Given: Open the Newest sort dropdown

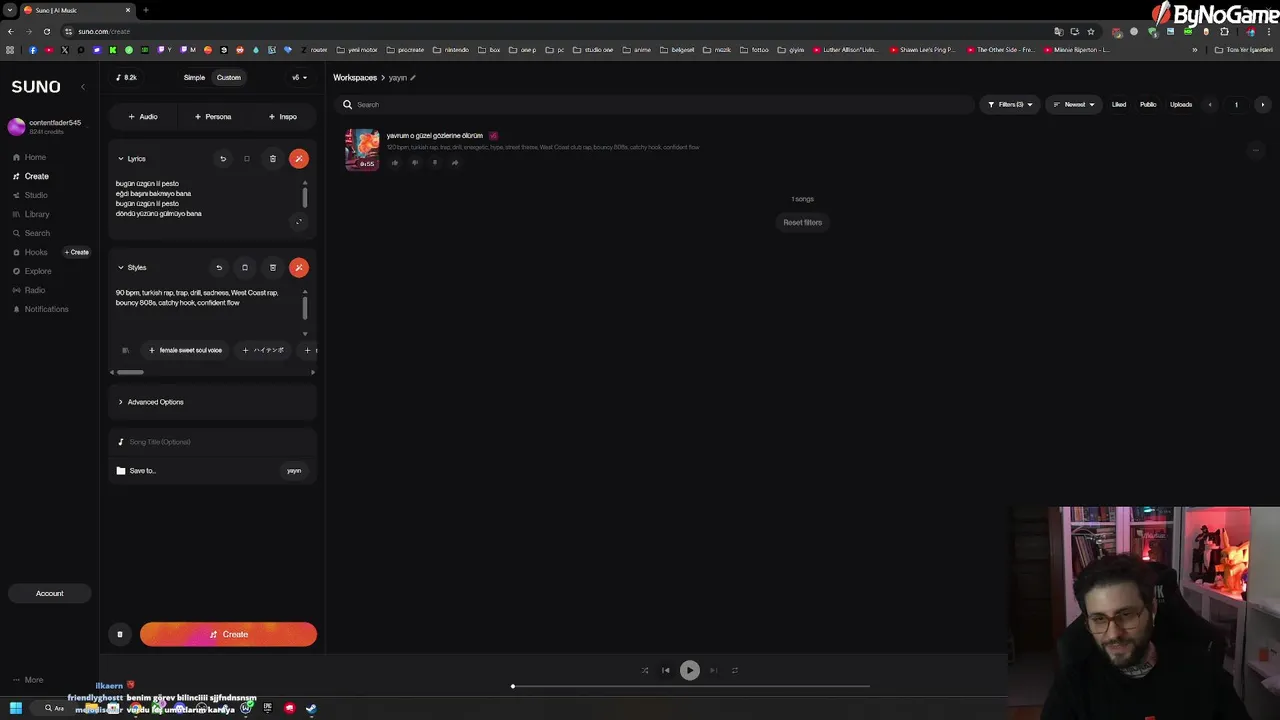Looking at the screenshot, I should pyautogui.click(x=1073, y=104).
